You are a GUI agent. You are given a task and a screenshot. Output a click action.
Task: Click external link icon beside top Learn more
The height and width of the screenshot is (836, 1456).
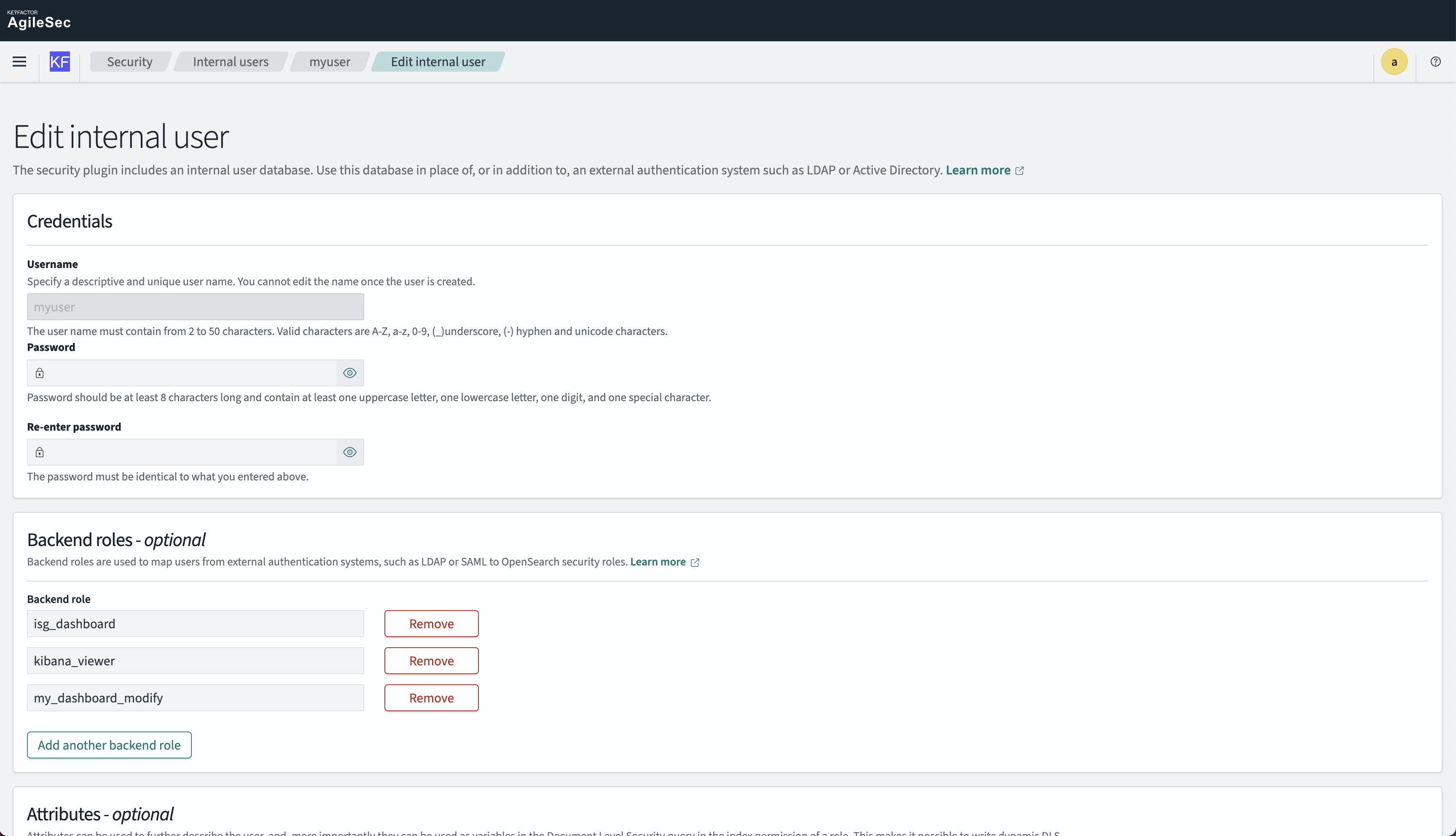(1019, 171)
